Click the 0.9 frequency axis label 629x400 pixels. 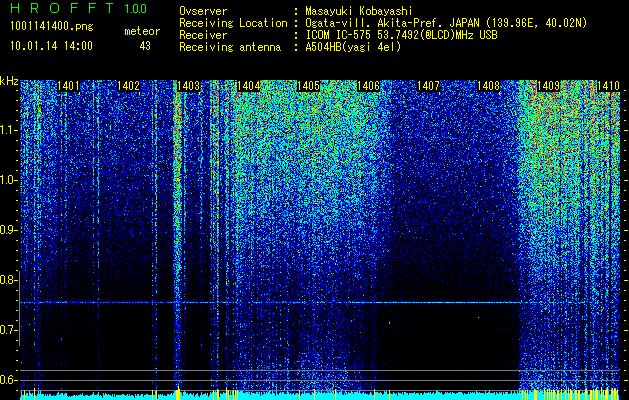coord(7,230)
